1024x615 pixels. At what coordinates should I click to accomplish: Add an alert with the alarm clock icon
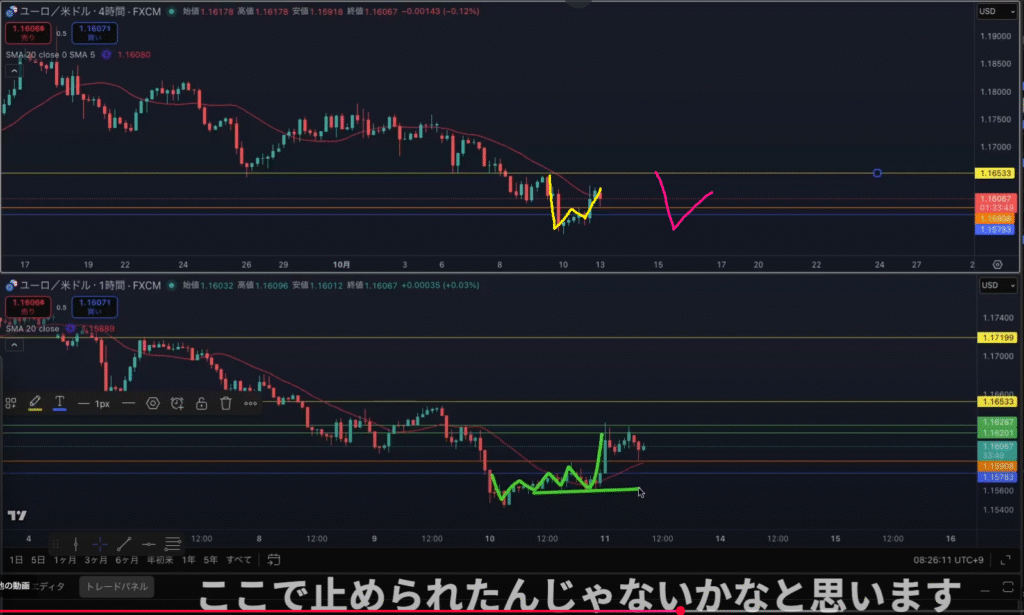(177, 403)
